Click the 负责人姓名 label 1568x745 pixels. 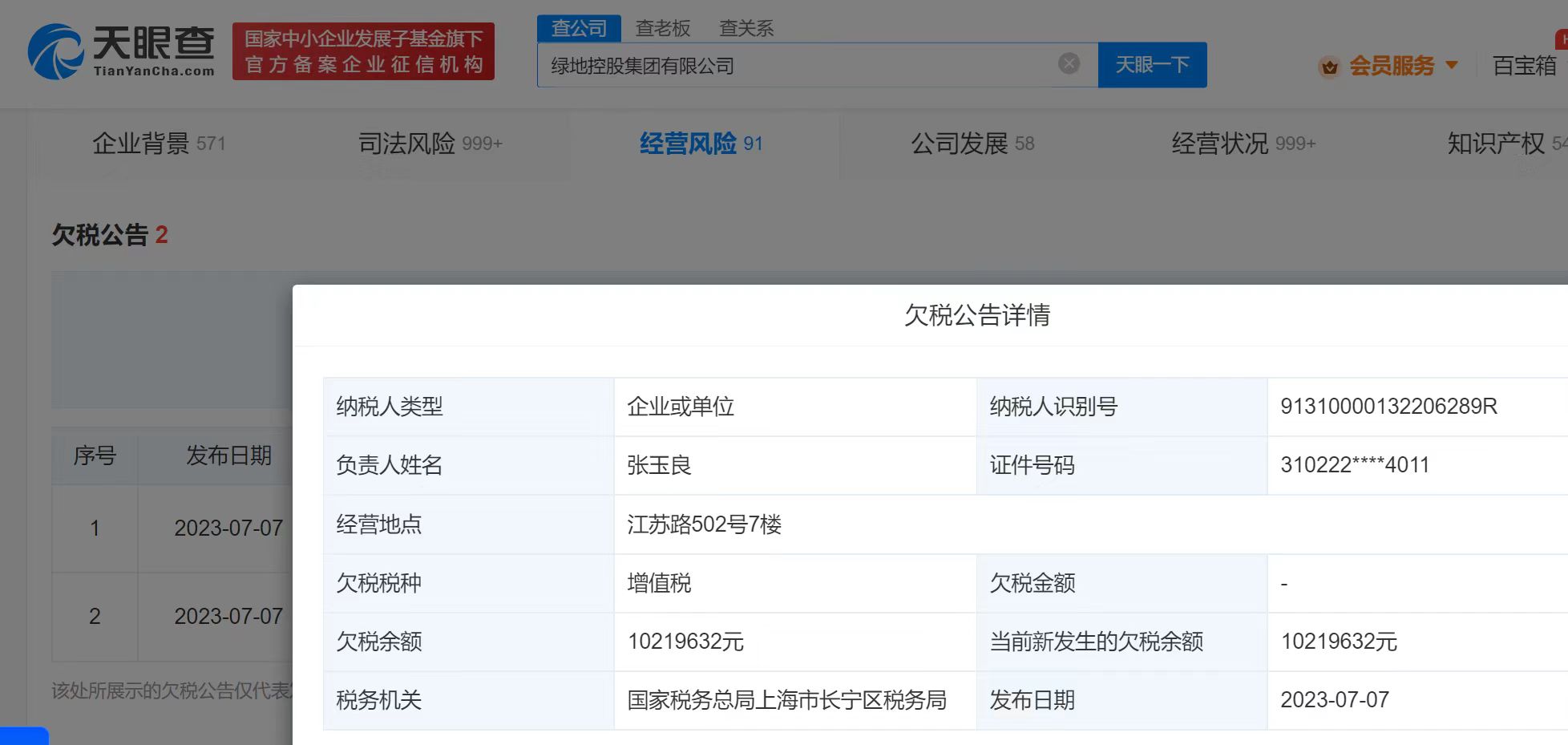coord(389,465)
